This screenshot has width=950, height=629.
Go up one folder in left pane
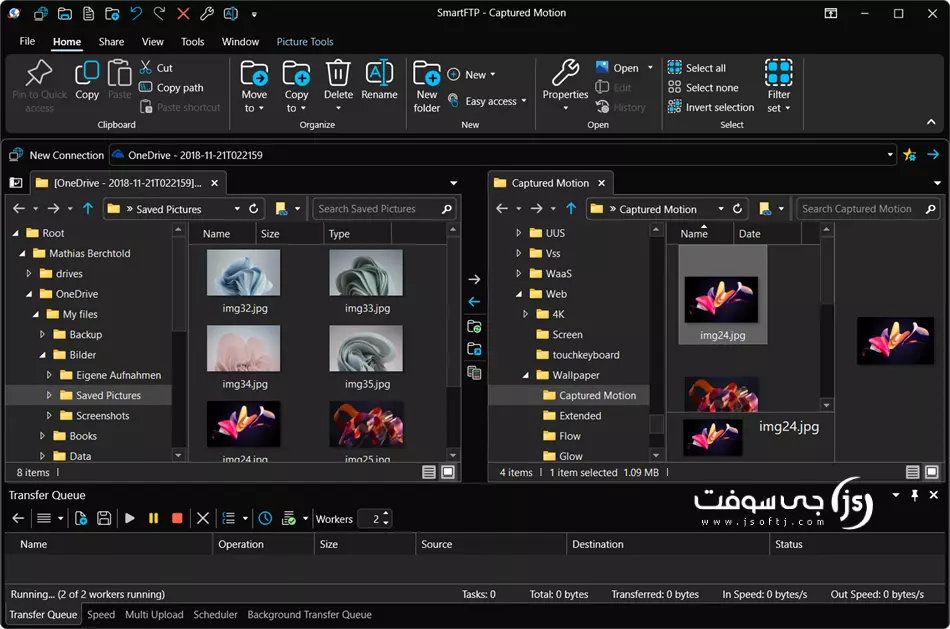click(88, 209)
